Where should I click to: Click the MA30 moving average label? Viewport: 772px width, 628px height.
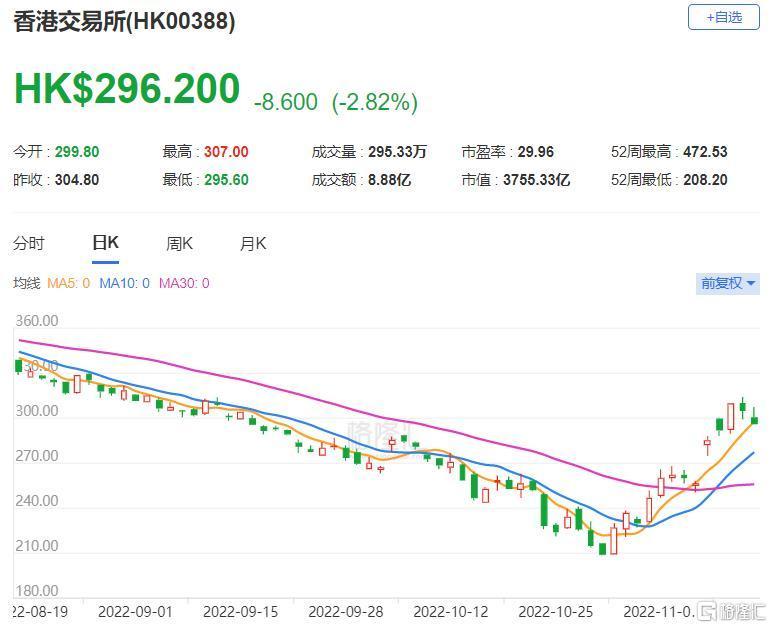click(x=184, y=283)
